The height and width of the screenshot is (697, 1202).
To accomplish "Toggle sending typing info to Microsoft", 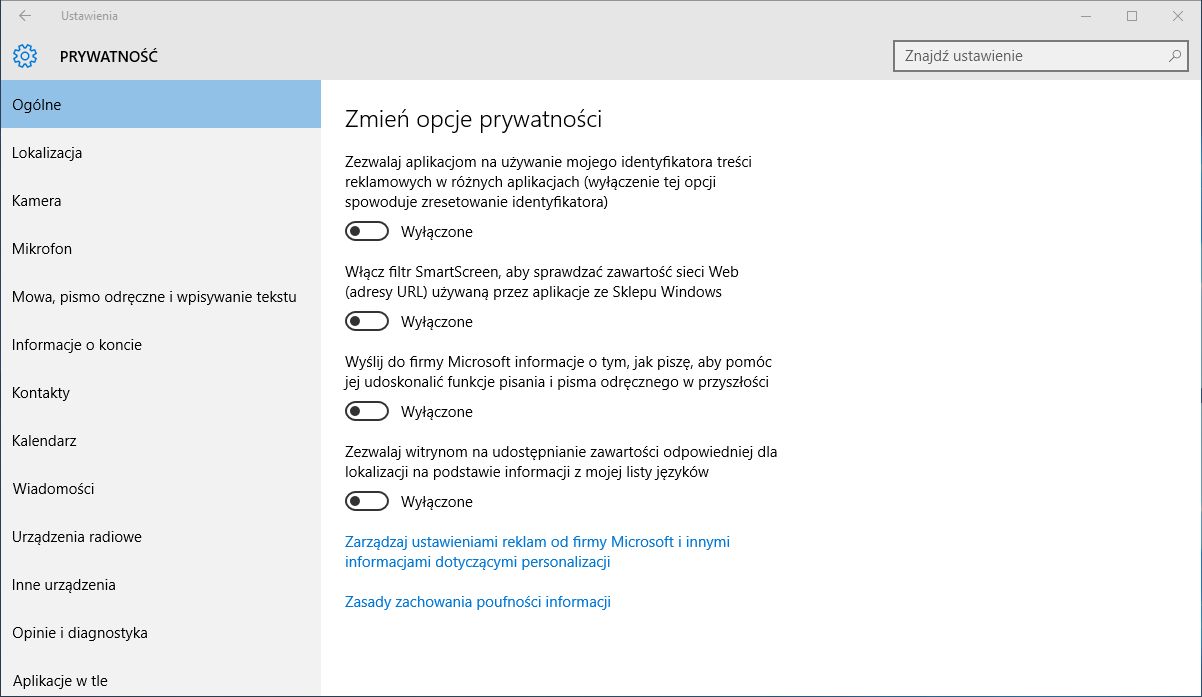I will coord(366,412).
